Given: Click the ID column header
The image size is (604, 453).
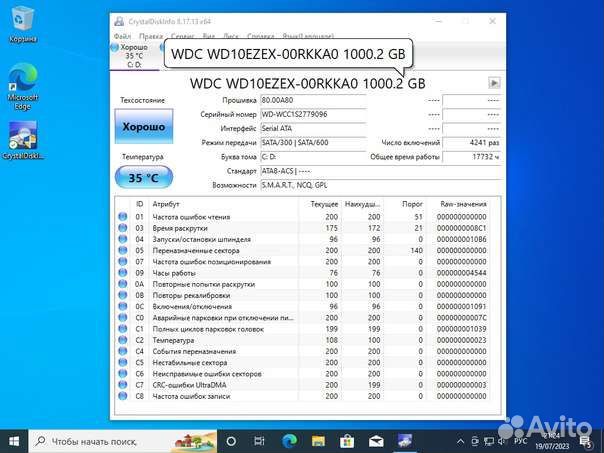Looking at the screenshot, I should pyautogui.click(x=139, y=204).
